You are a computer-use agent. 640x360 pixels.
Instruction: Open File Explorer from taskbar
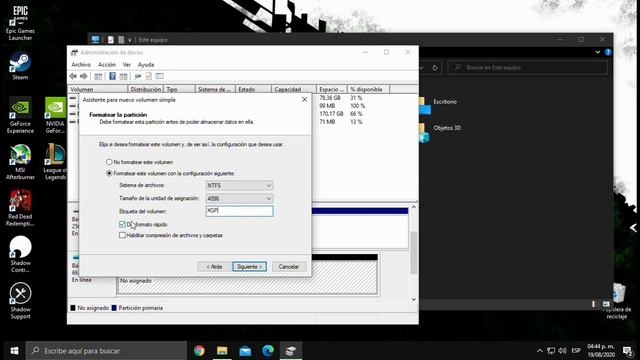222,351
